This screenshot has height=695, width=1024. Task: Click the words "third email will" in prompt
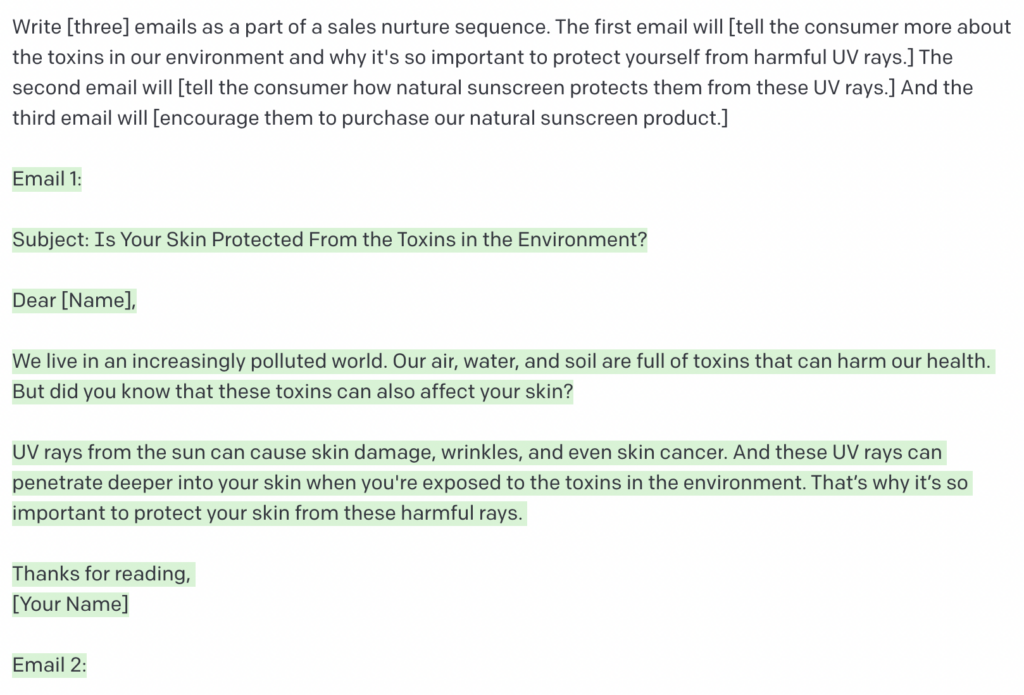80,118
